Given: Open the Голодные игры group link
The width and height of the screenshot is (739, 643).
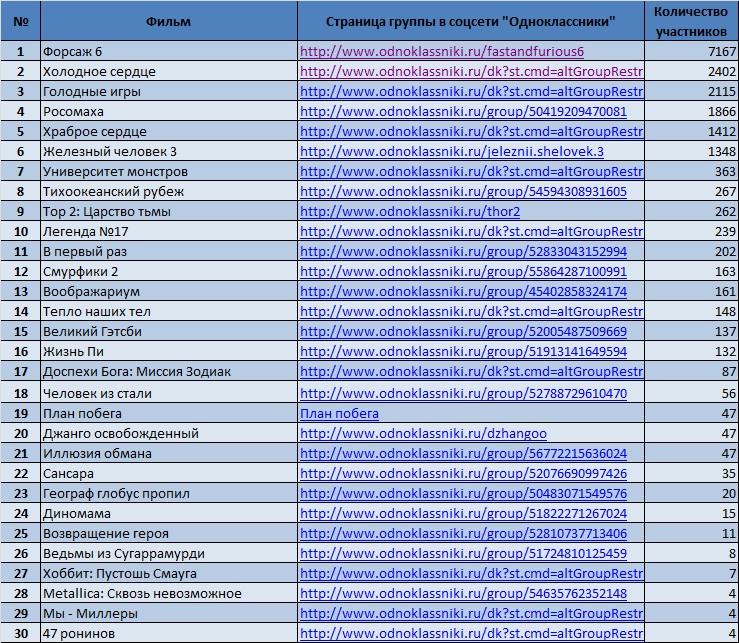Looking at the screenshot, I should 471,91.
